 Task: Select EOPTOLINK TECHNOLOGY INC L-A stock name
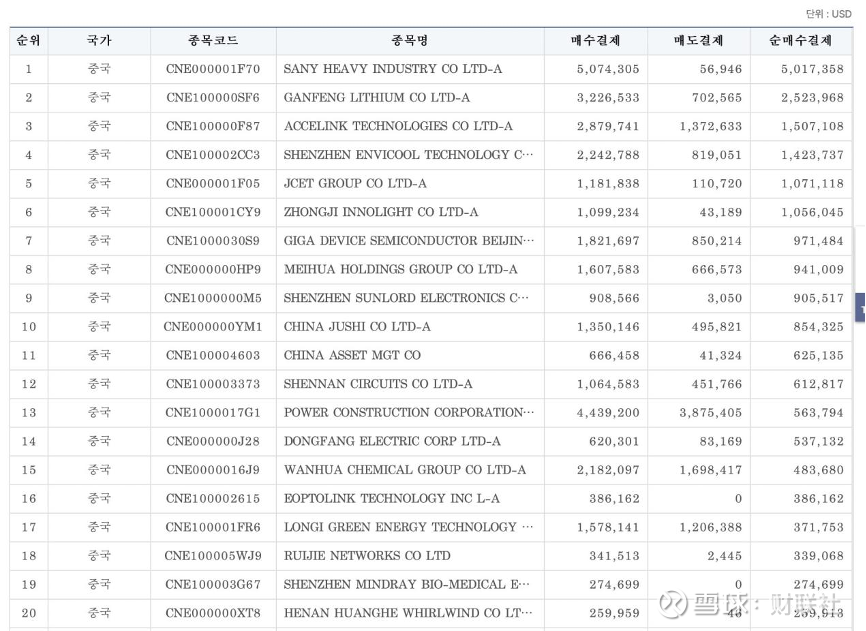pyautogui.click(x=392, y=499)
